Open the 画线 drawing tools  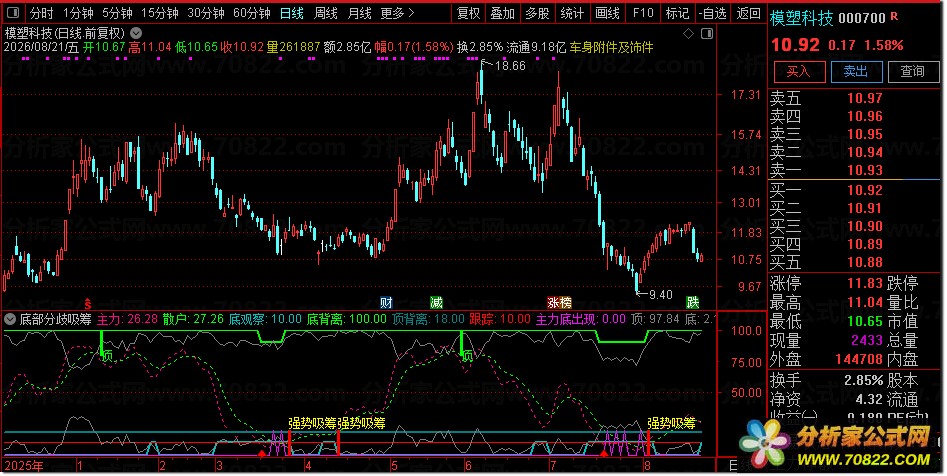[607, 13]
